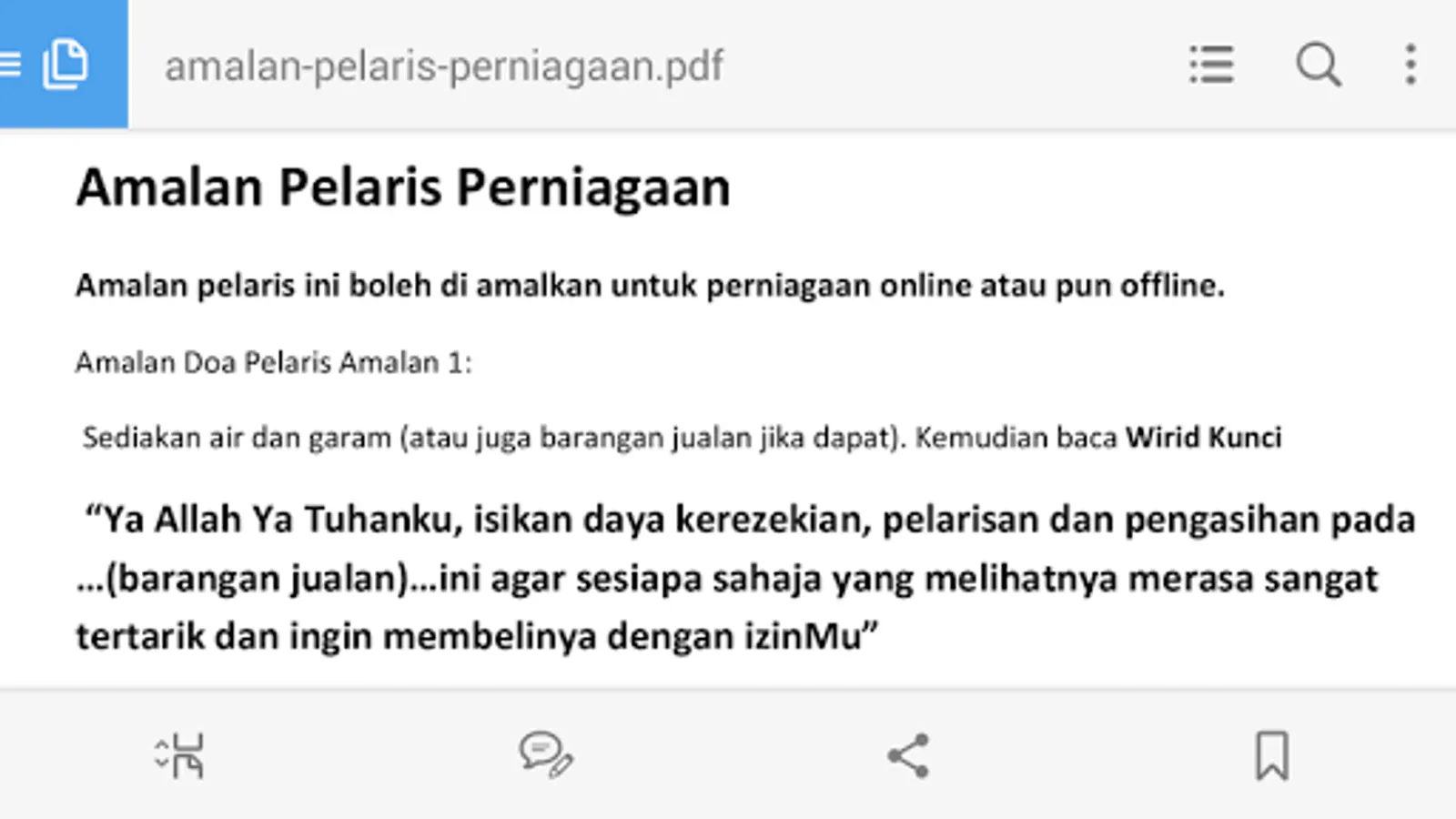The width and height of the screenshot is (1456, 819).
Task: Select the filename amalan-pelaris-perniagaan.pdf title
Action: coord(444,66)
